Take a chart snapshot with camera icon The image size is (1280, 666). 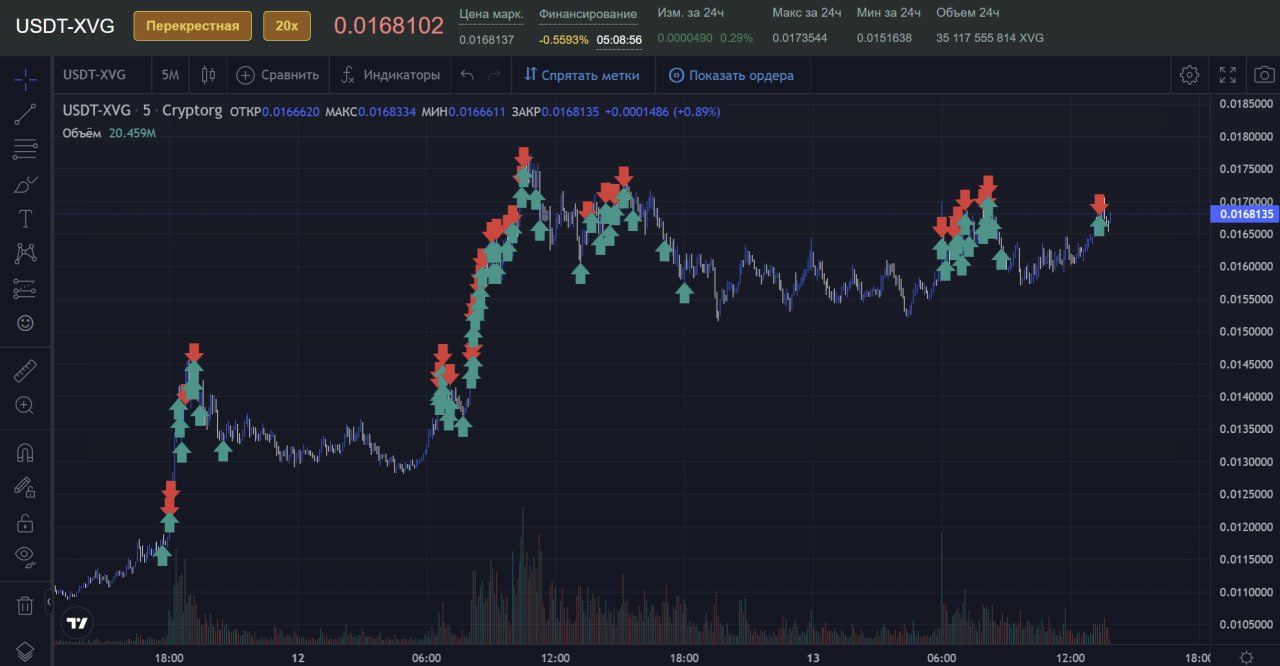[1265, 75]
